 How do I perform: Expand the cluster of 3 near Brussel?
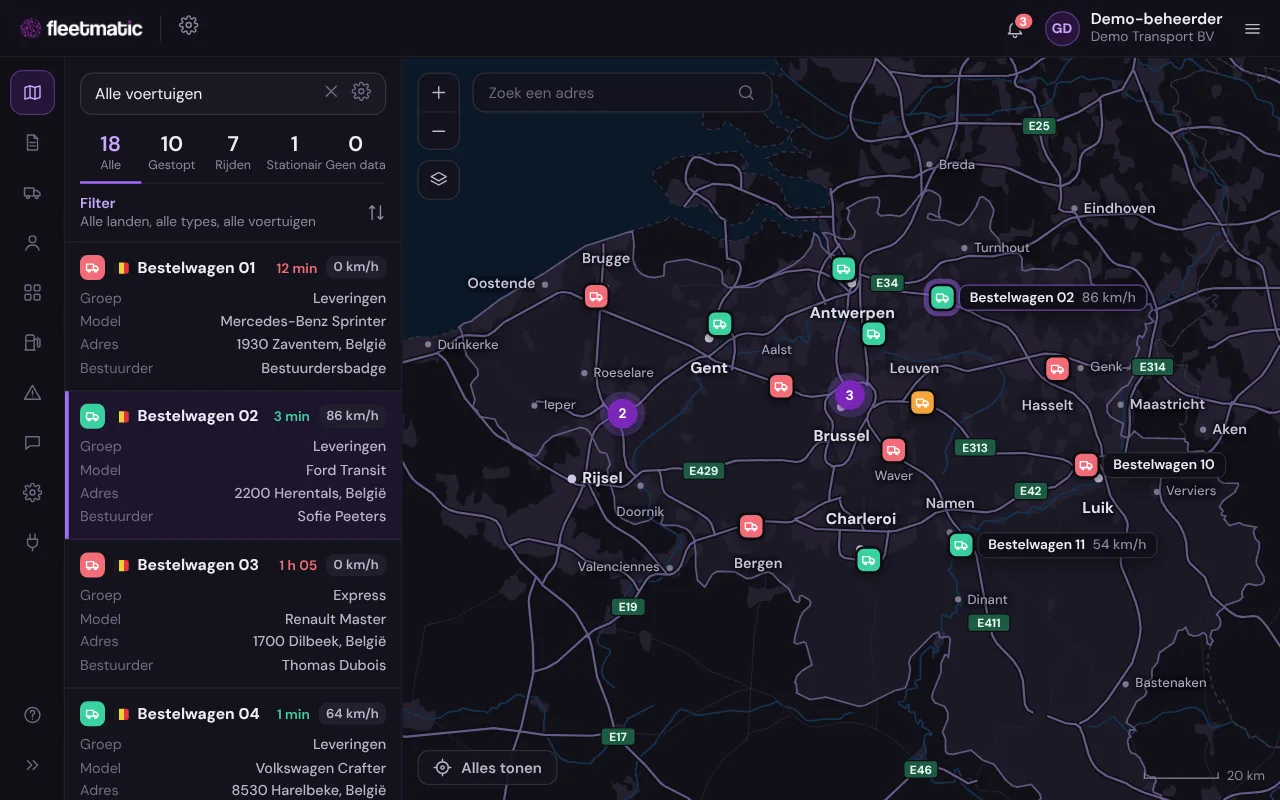click(849, 395)
